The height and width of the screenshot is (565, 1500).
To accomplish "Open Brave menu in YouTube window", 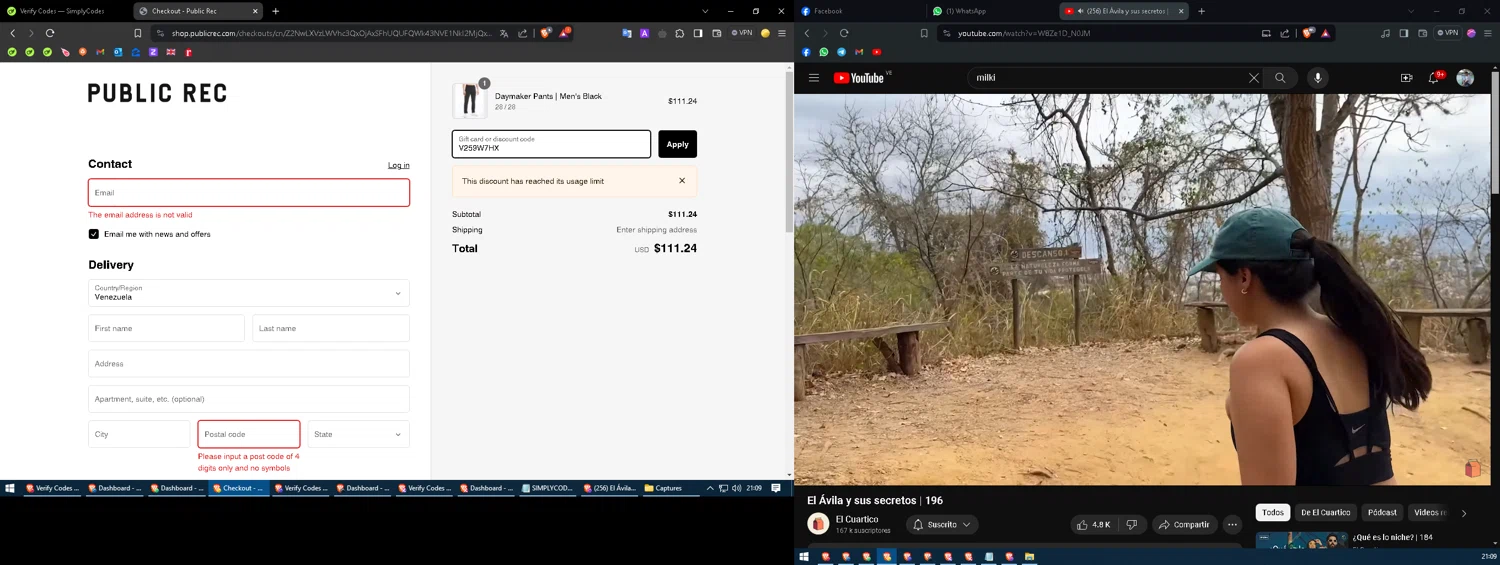I will [x=1489, y=33].
